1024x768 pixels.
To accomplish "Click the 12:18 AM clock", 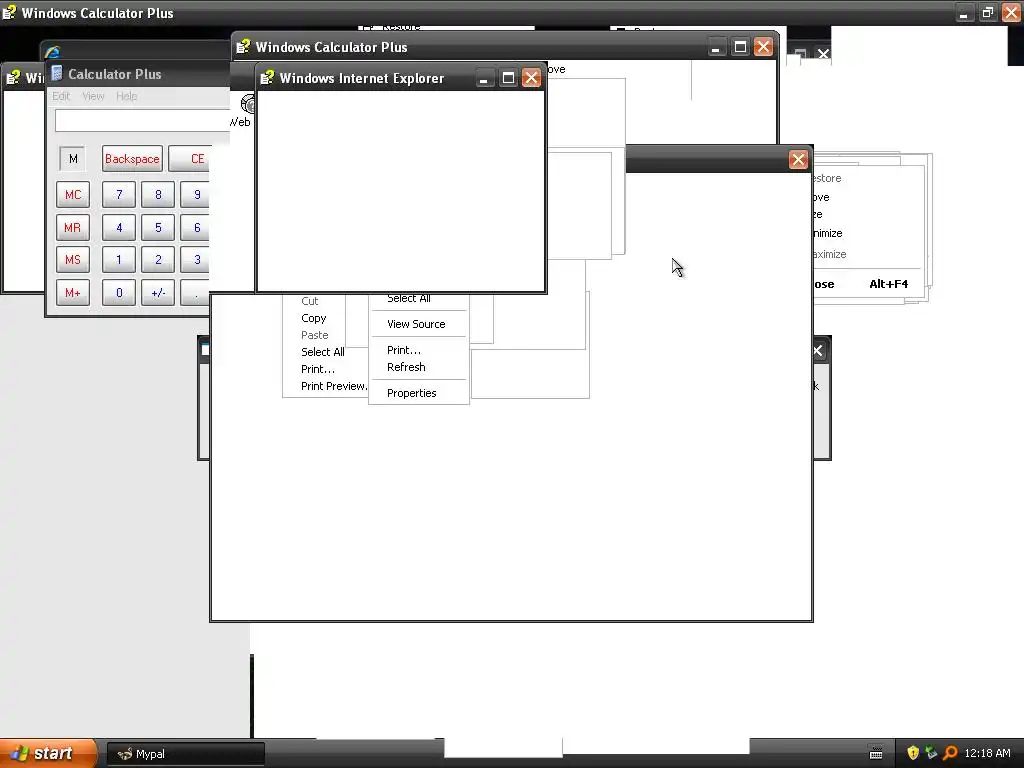I will tap(987, 753).
